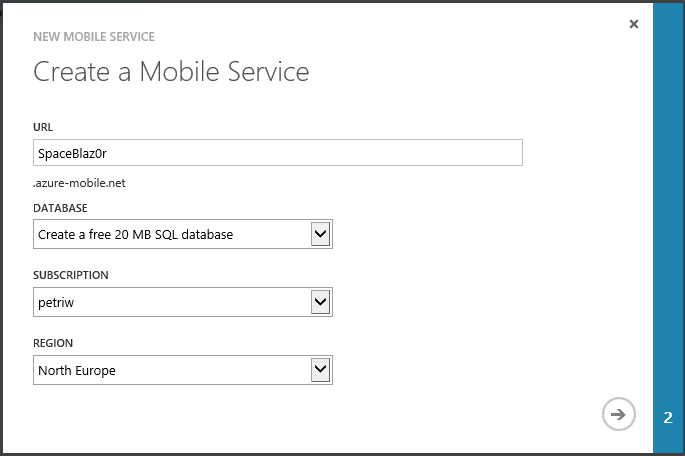Click the 'SpaceBlaz0r' text in URL field
This screenshot has height=456, width=685.
(72, 153)
